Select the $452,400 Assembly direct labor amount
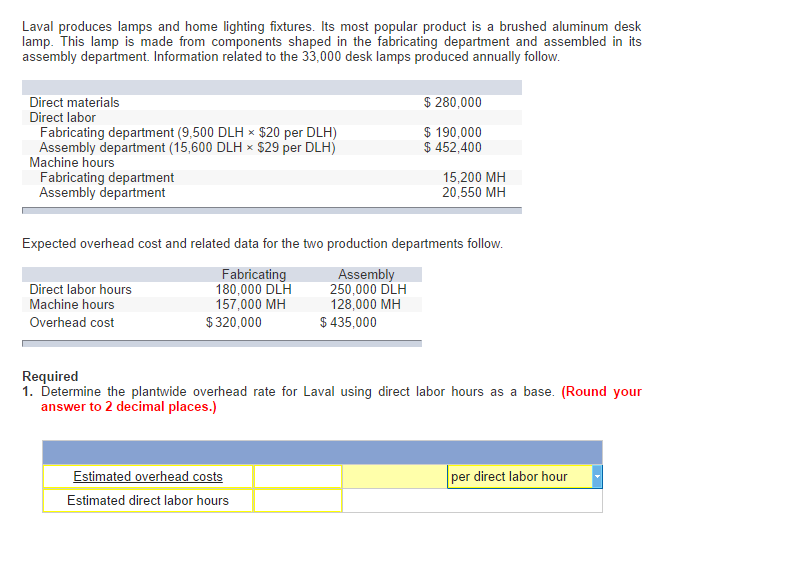The image size is (811, 578). [x=453, y=147]
